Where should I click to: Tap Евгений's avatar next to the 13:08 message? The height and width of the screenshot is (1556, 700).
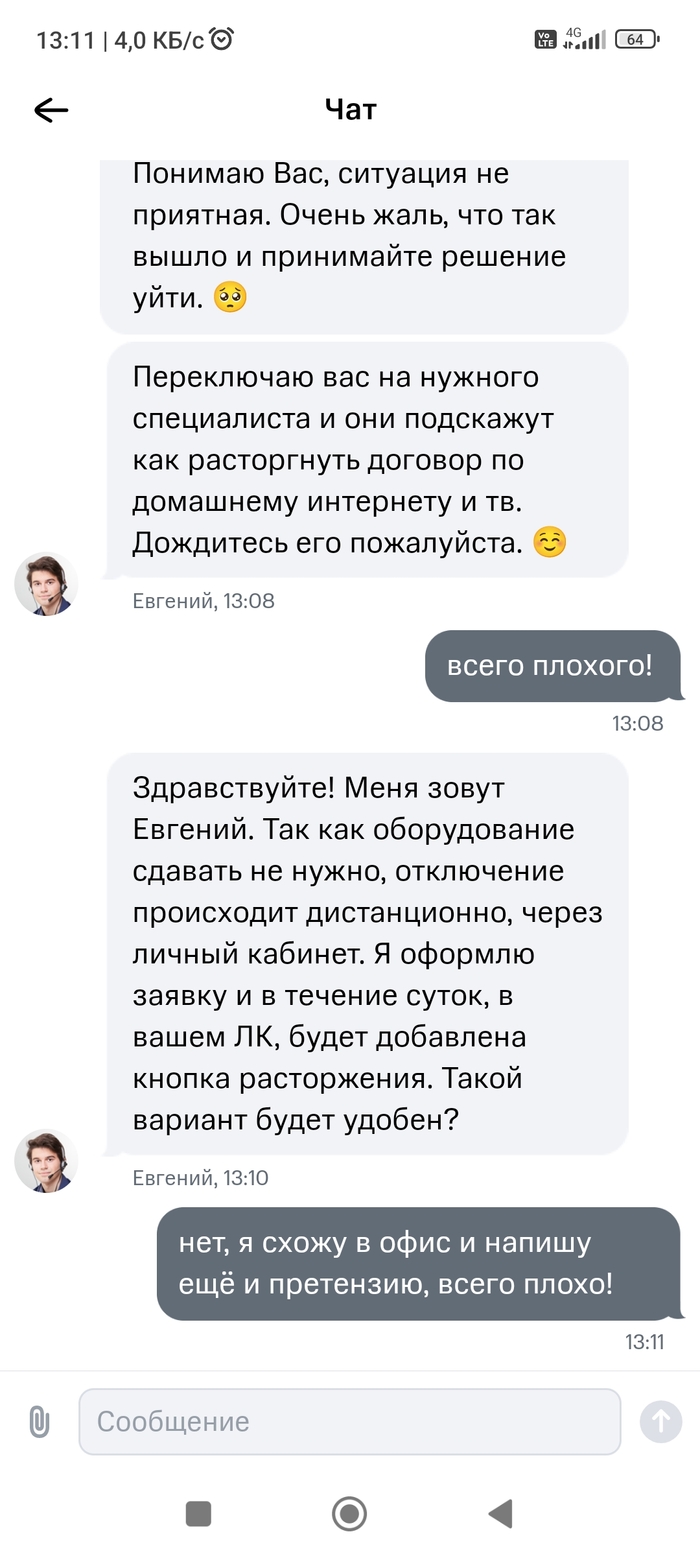click(46, 584)
